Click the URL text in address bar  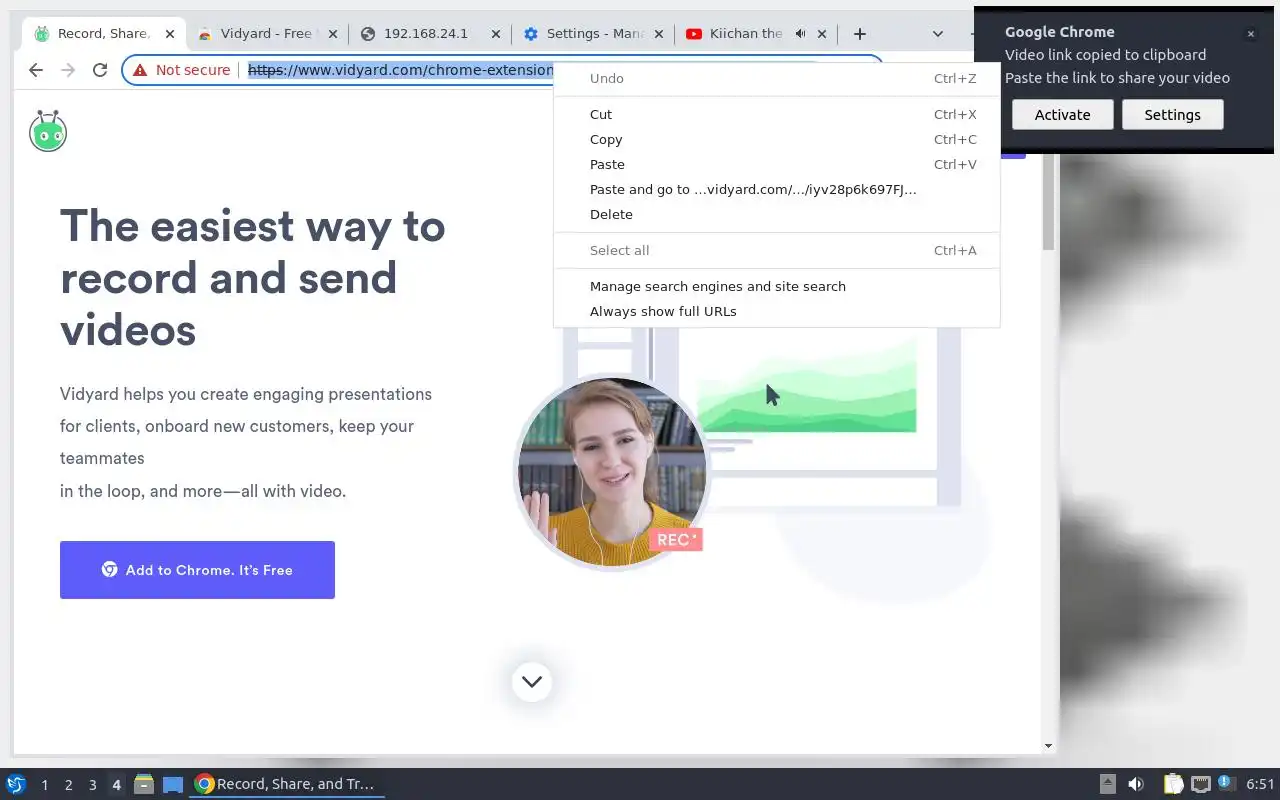(x=400, y=70)
